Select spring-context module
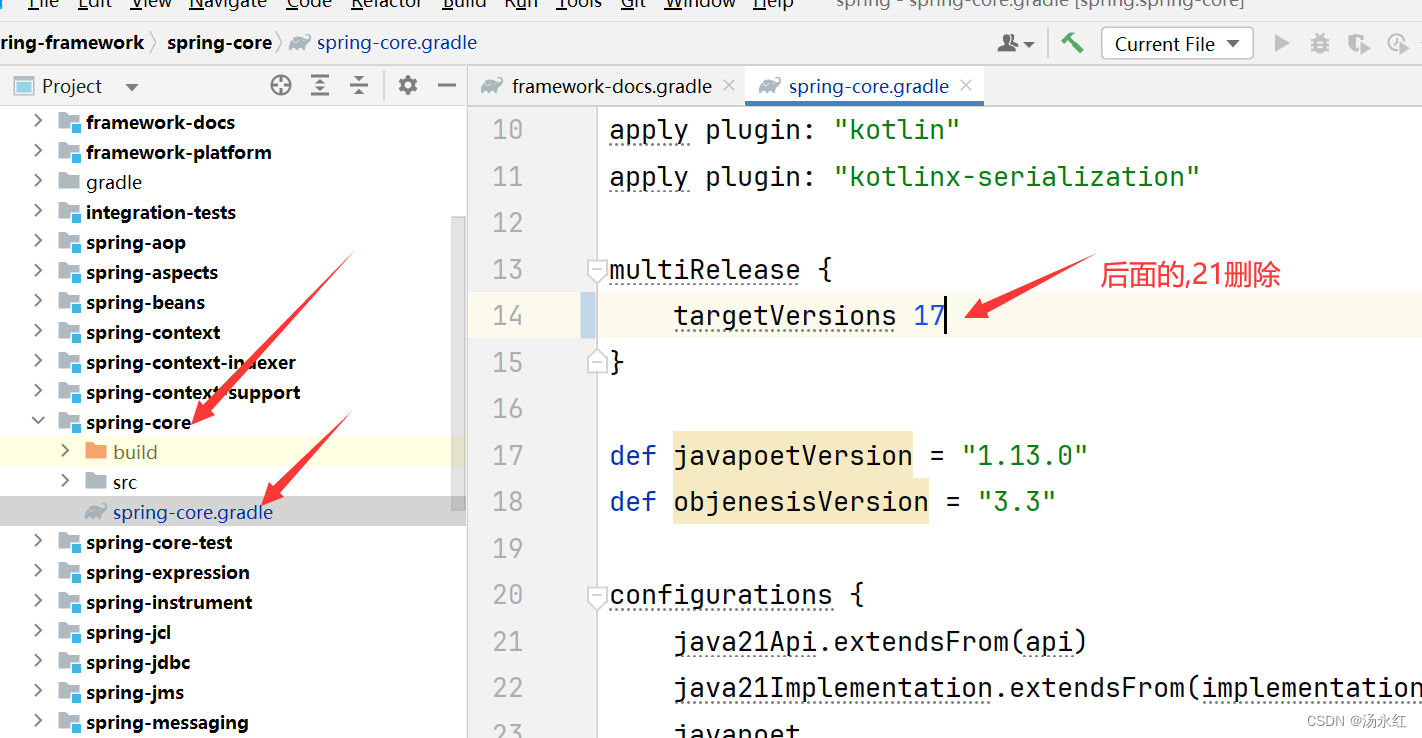 click(153, 332)
